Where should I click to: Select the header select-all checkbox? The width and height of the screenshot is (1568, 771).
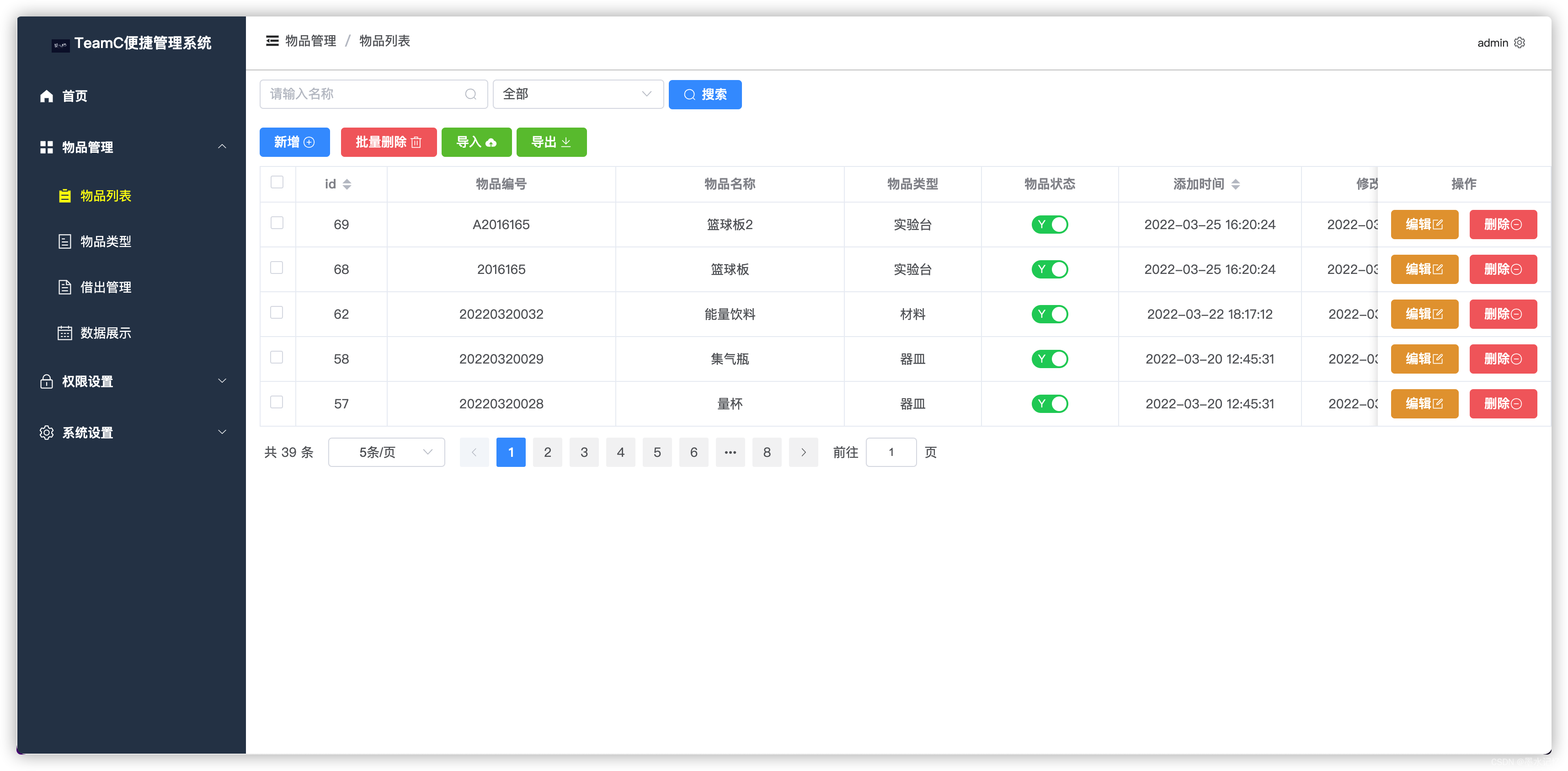coord(277,182)
